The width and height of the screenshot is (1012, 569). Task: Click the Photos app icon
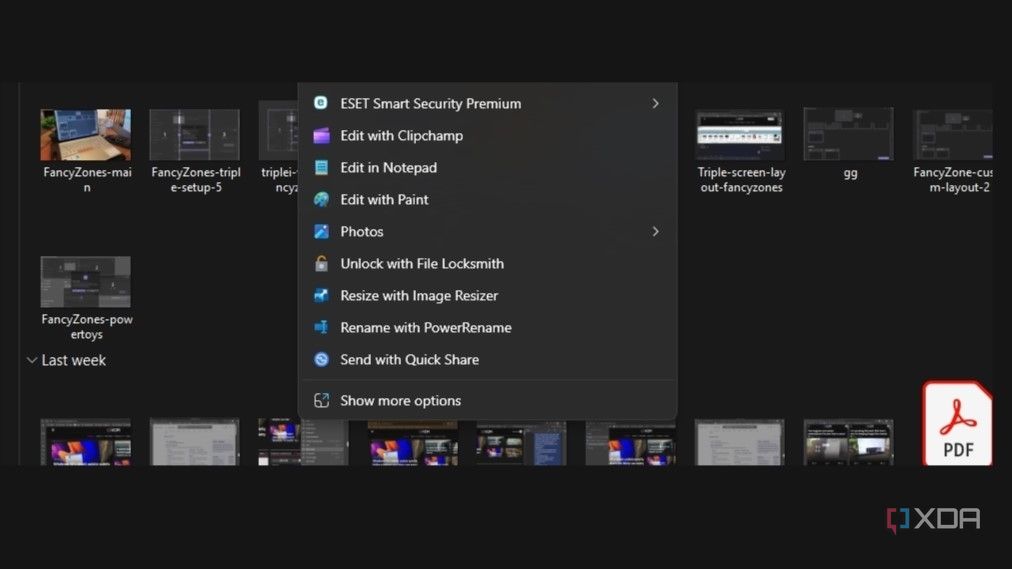(x=321, y=232)
